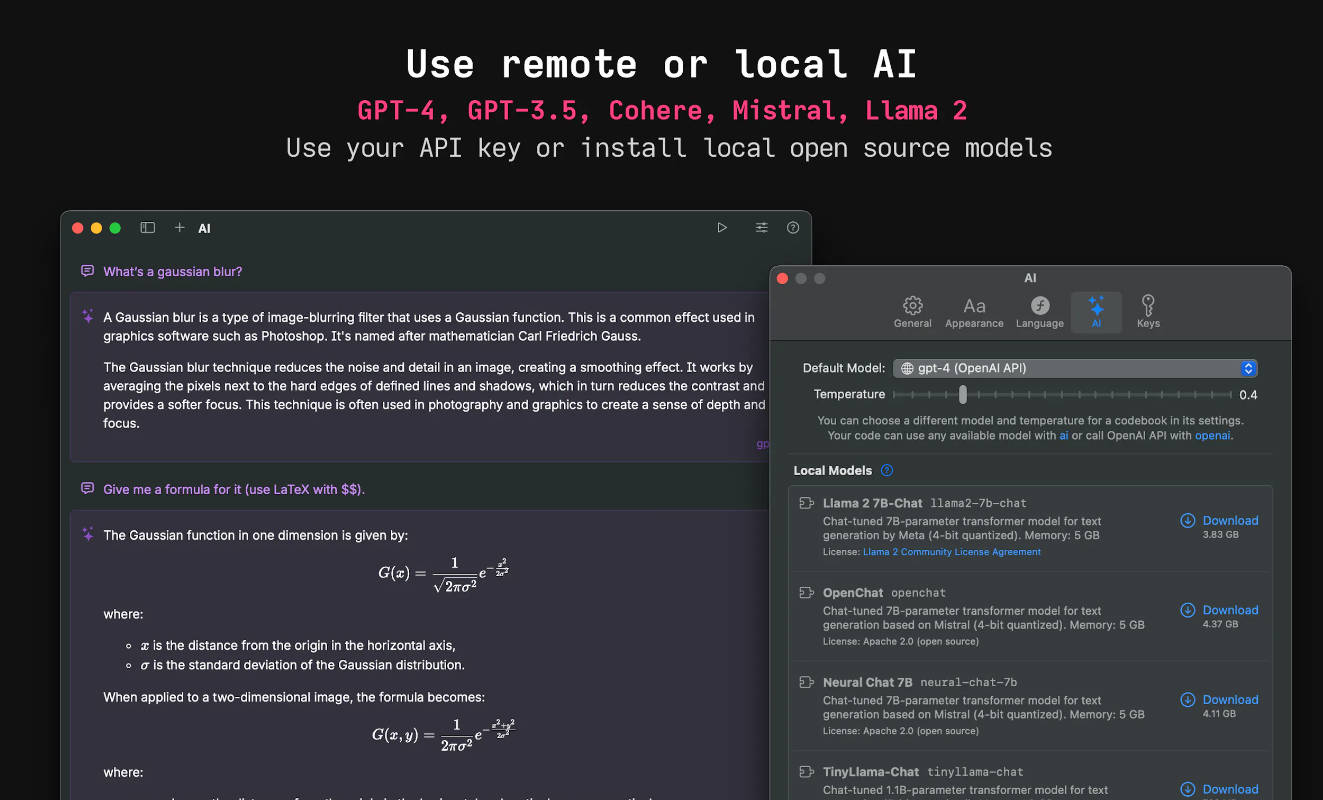Click the 'Give me a formula' prompt
This screenshot has height=800, width=1323.
point(234,490)
